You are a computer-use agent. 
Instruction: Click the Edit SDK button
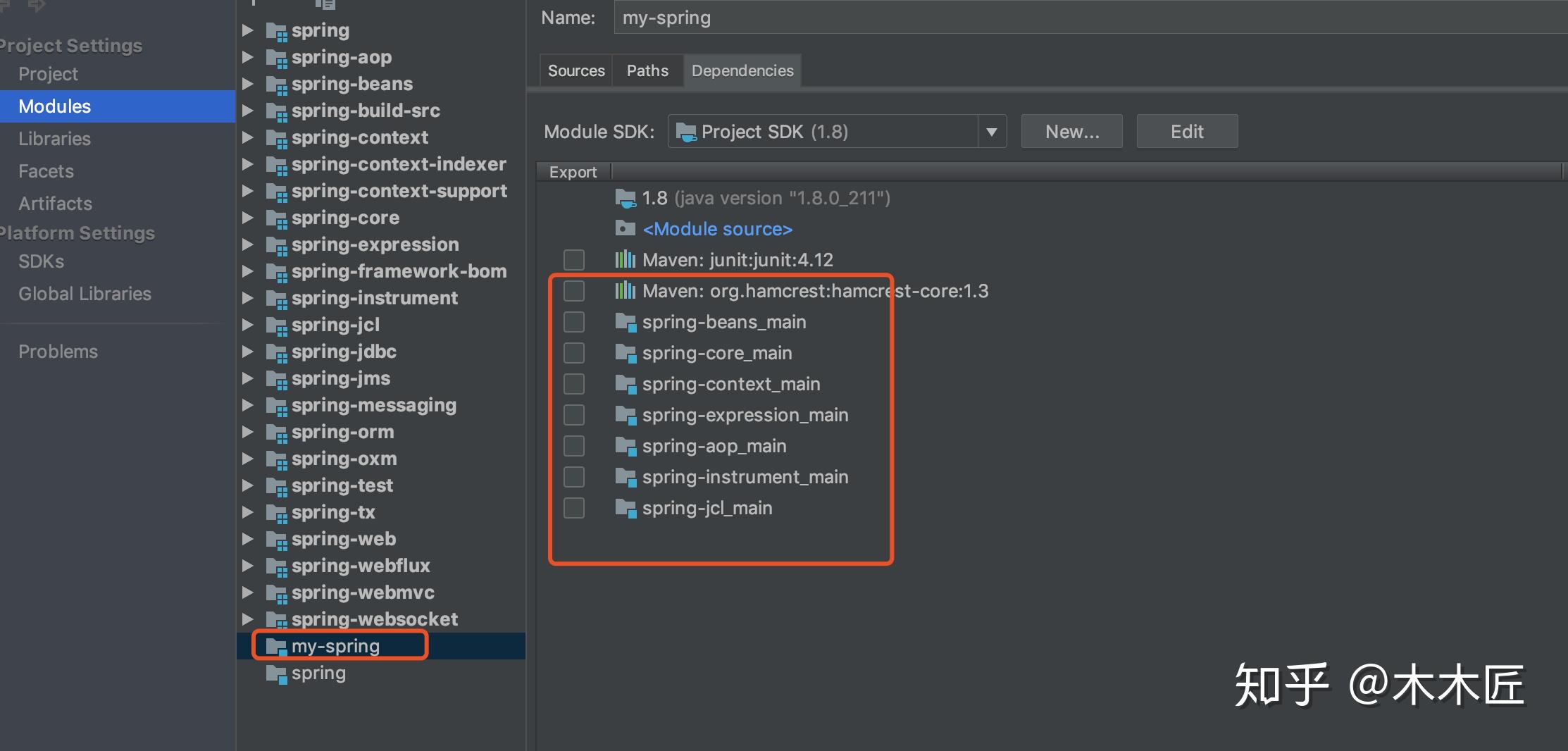[1187, 132]
